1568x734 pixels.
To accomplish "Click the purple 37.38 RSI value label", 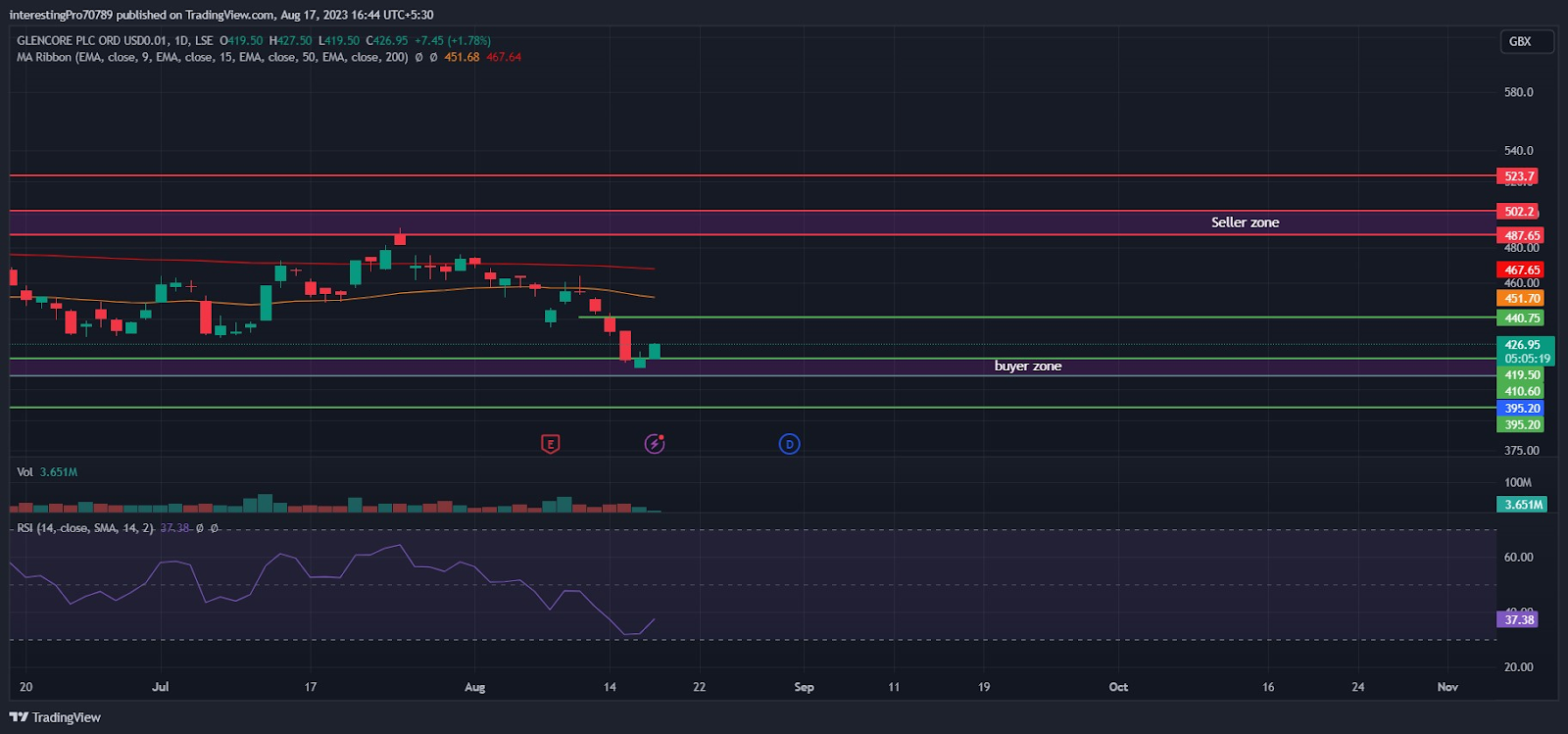I will point(1518,619).
